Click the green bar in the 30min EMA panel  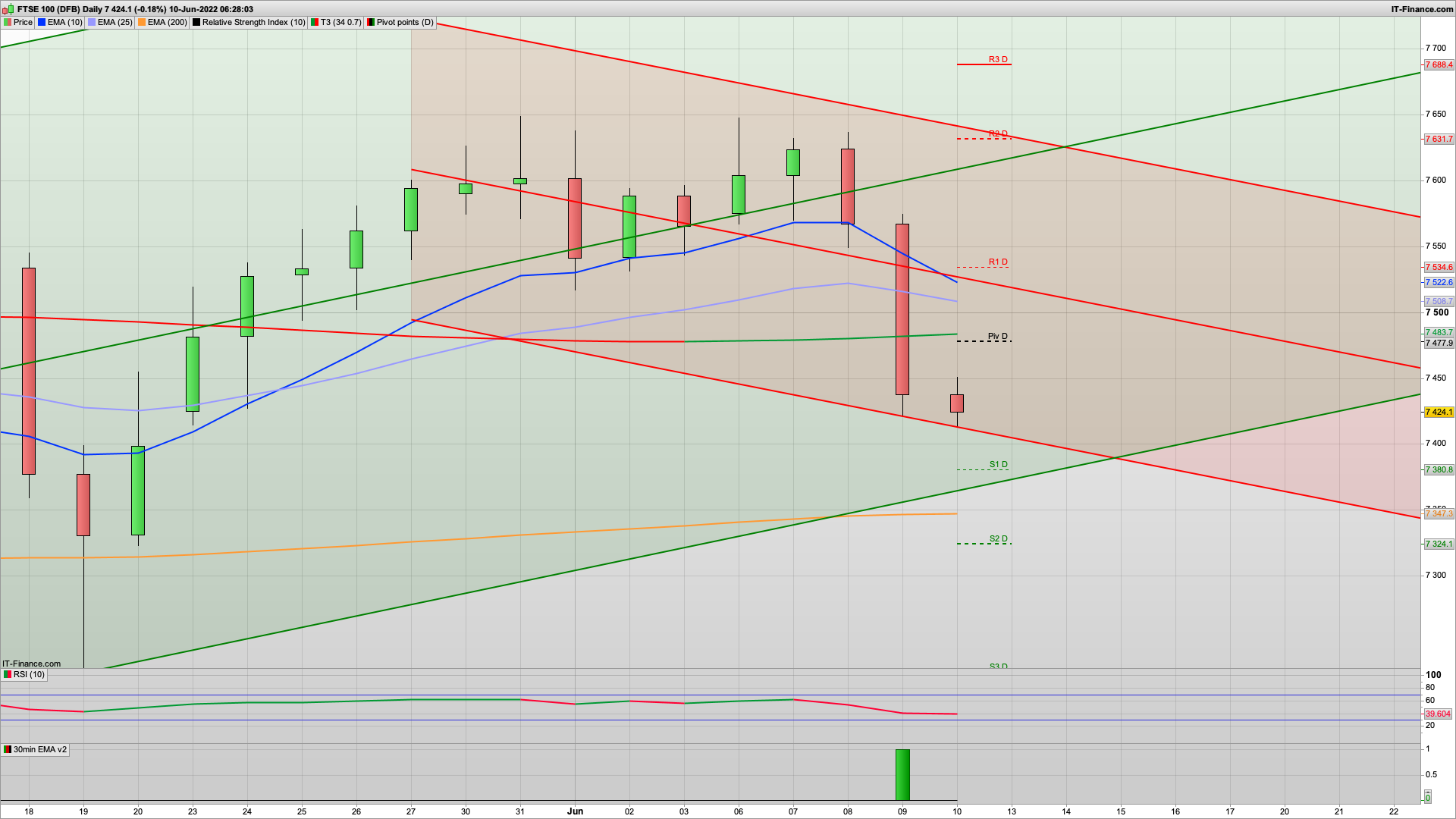pyautogui.click(x=902, y=774)
